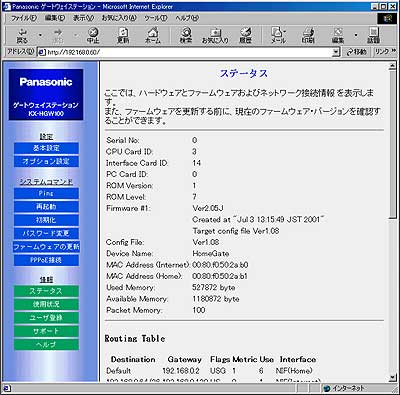400x395 pixels.
Task: Open the ヘルプ(H) menu
Action: (x=187, y=18)
